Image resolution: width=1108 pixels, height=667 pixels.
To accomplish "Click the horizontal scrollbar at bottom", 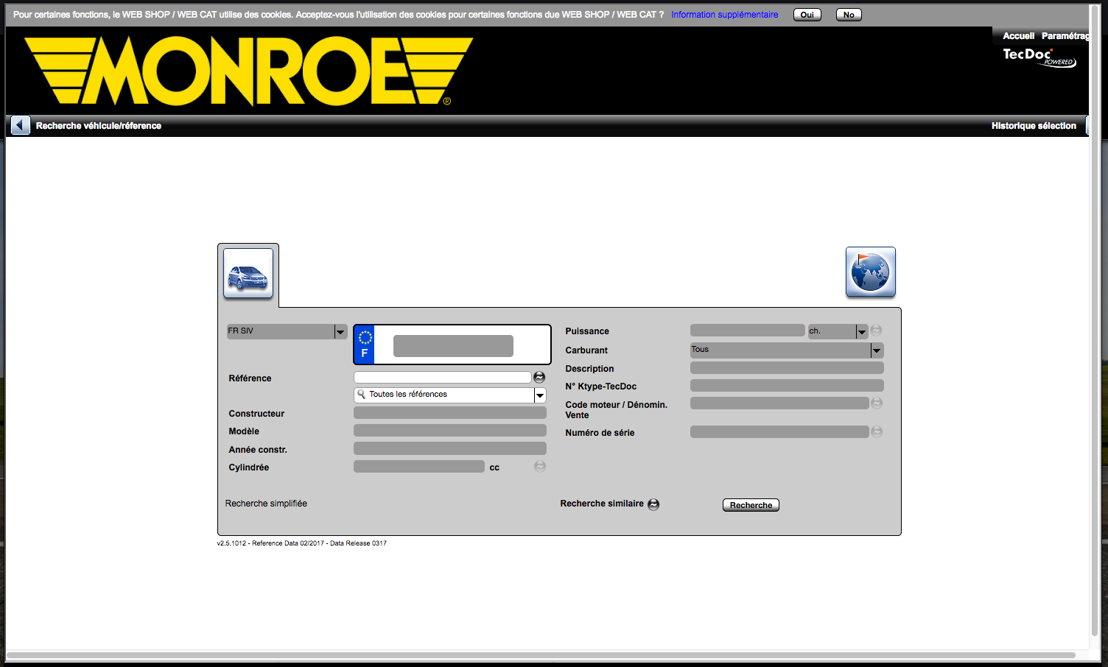I will tap(541, 655).
